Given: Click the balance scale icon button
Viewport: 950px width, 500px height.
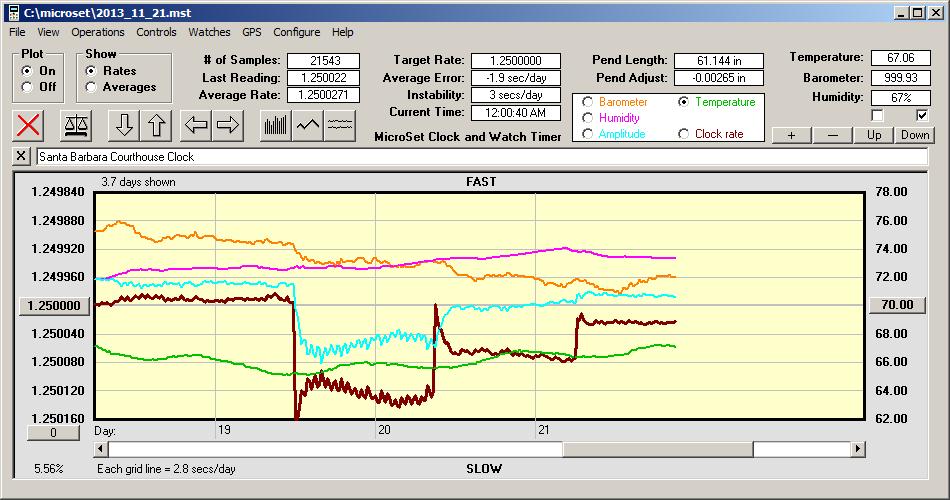Looking at the screenshot, I should (76, 125).
